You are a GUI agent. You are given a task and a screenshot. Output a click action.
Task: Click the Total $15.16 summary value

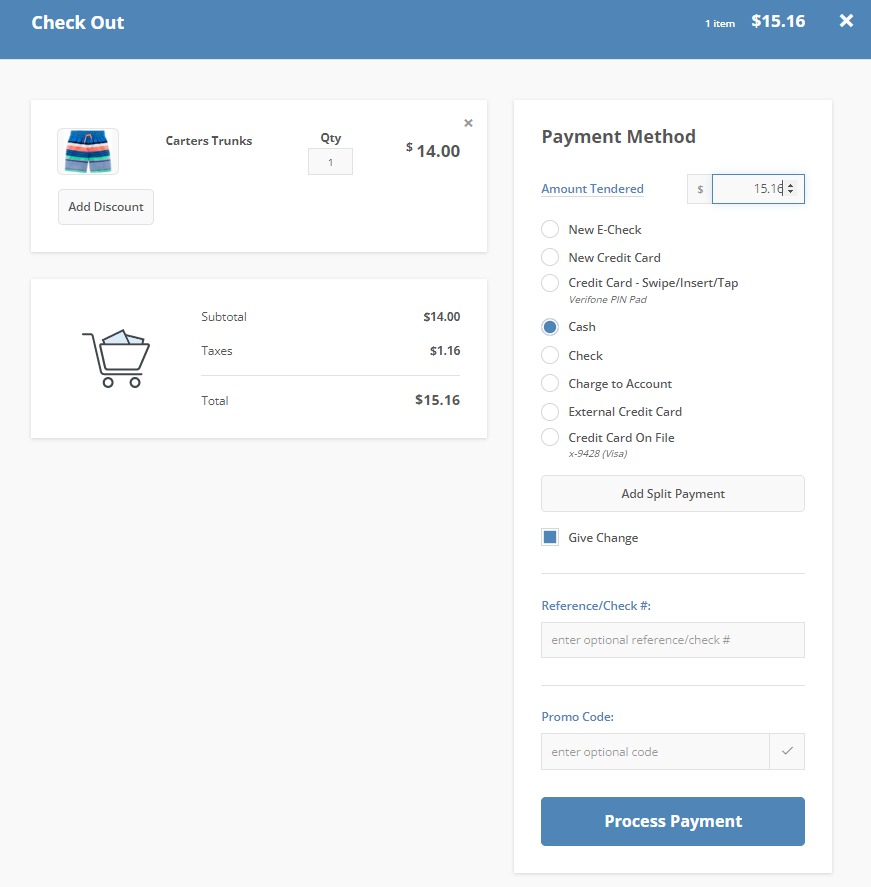[x=437, y=400]
